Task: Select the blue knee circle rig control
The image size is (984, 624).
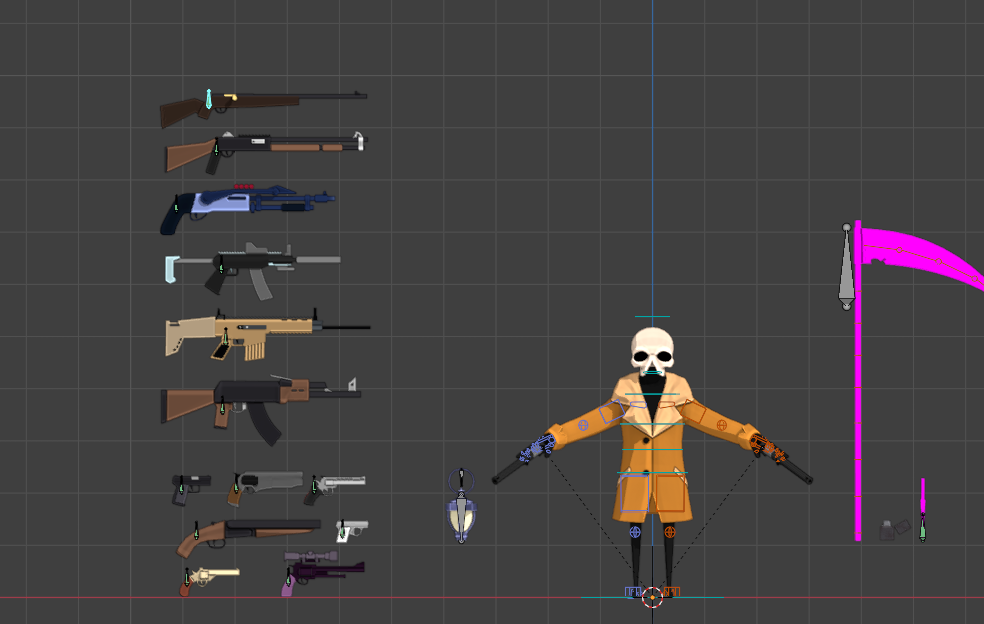Action: click(x=635, y=533)
